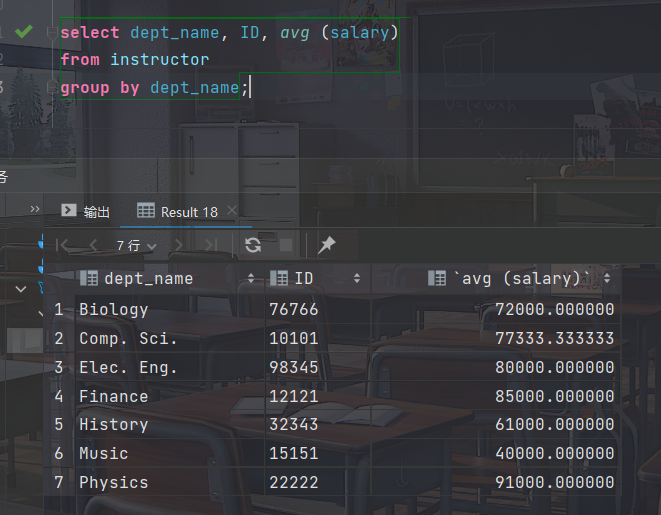Select row number 1 header
Screen dimensions: 661x515
point(59,309)
